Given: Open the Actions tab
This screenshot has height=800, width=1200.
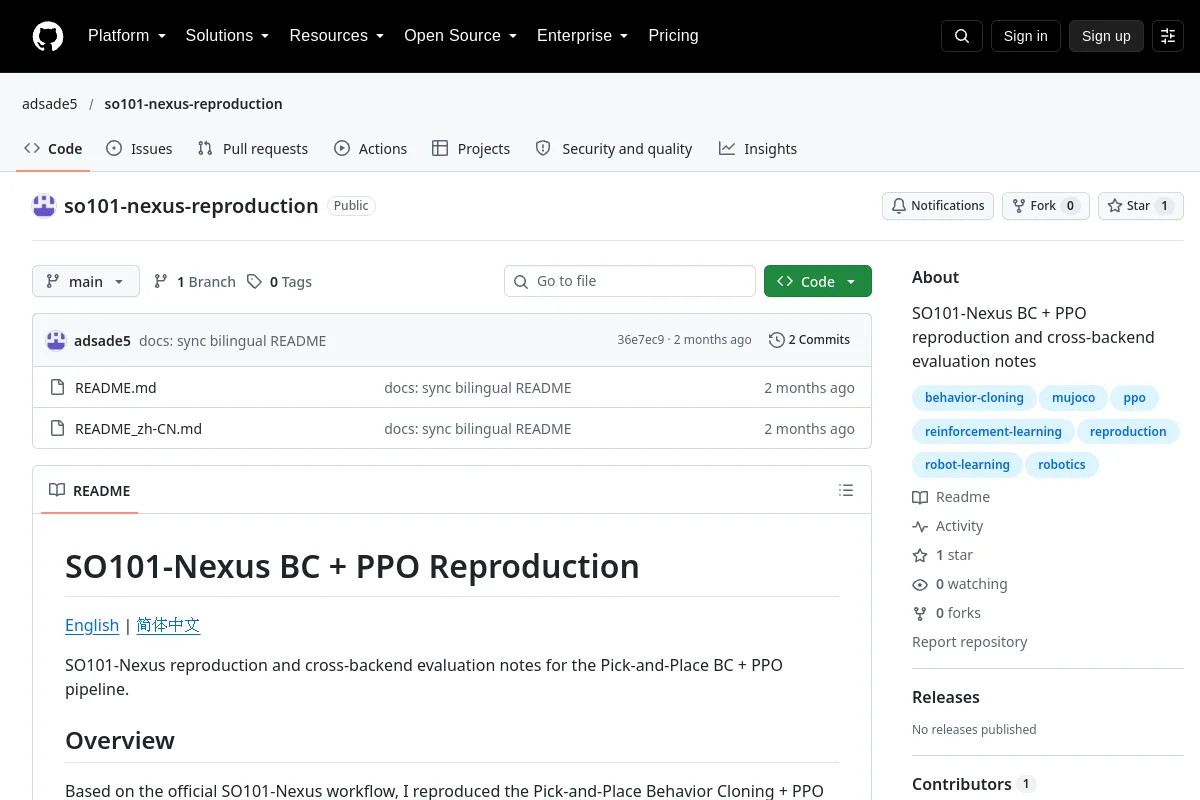Looking at the screenshot, I should [x=371, y=149].
